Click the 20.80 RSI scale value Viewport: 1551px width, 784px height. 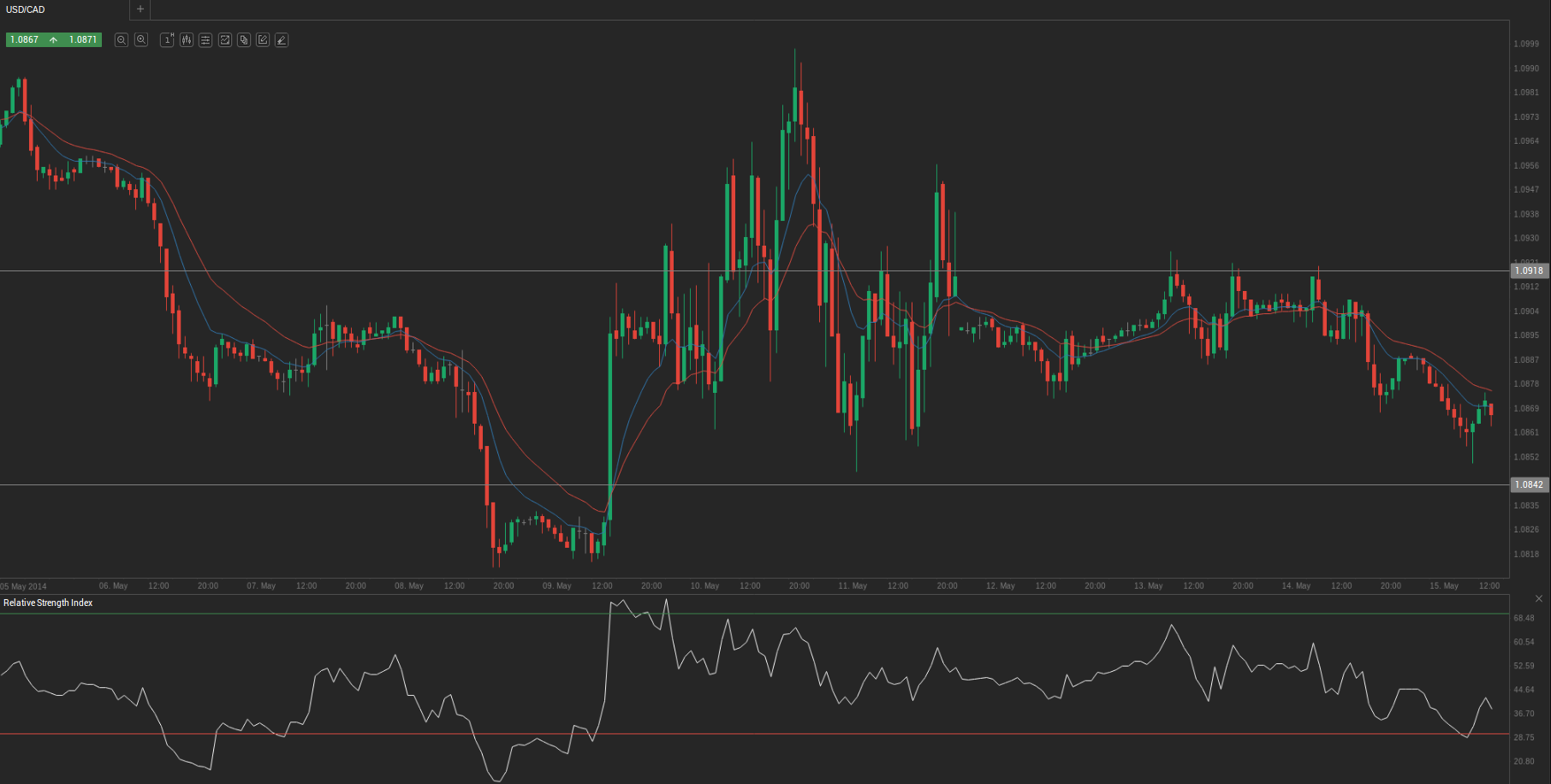pyautogui.click(x=1524, y=762)
